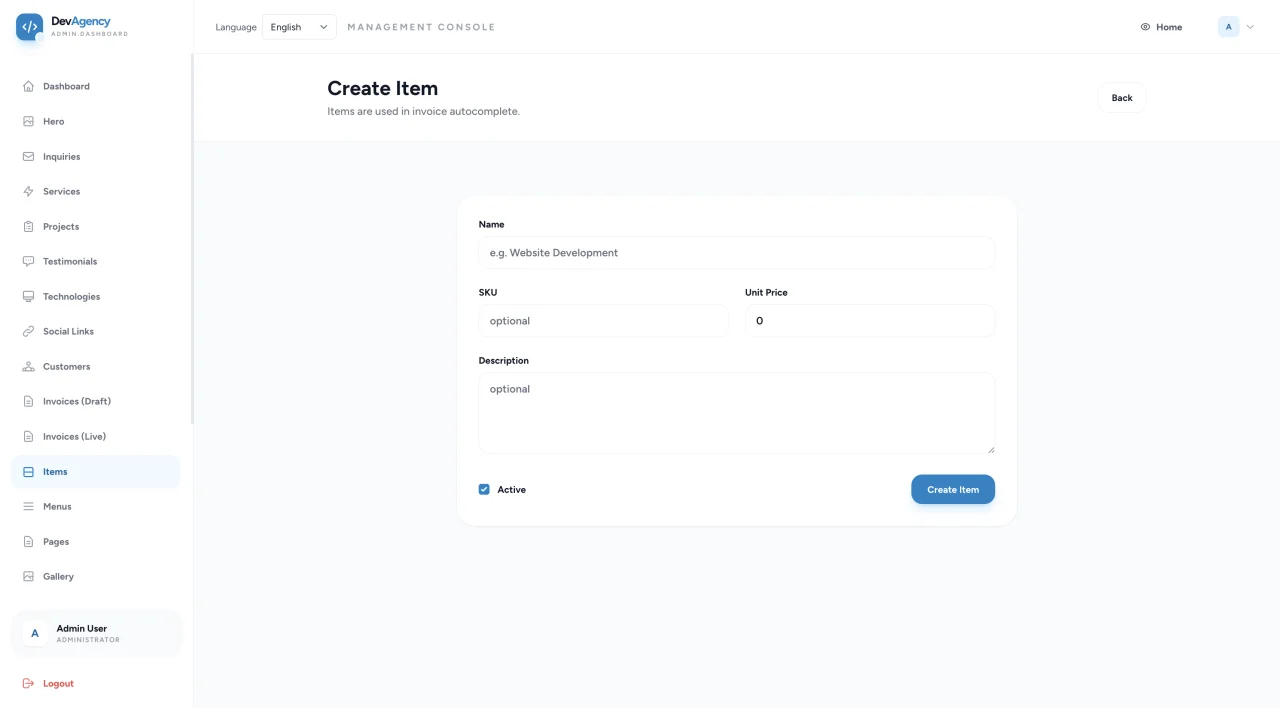Viewport: 1280px width, 708px height.
Task: Navigate to Projects in the sidebar
Action: click(x=96, y=226)
